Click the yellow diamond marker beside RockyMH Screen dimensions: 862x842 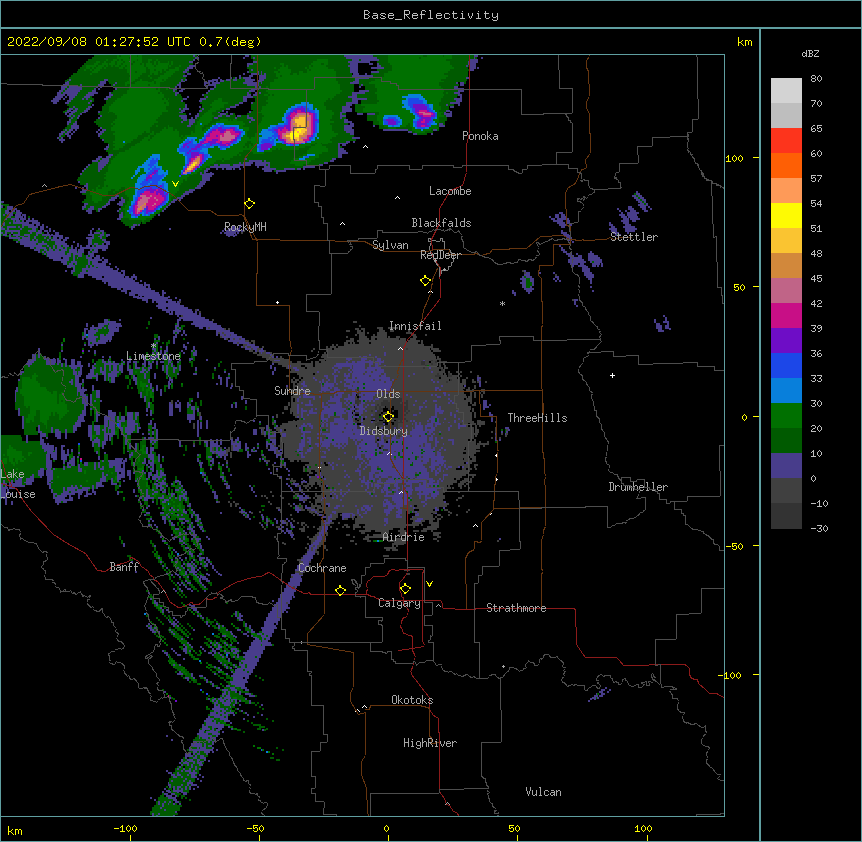(250, 204)
